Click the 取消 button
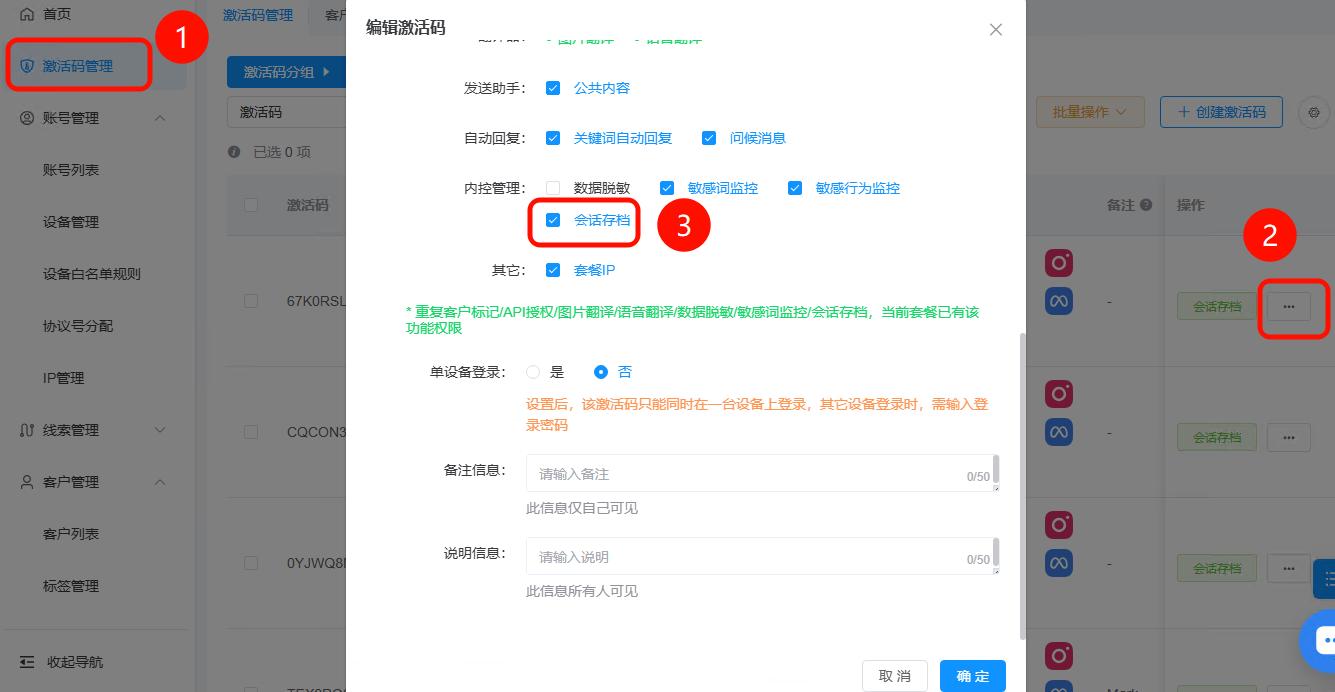 click(894, 676)
